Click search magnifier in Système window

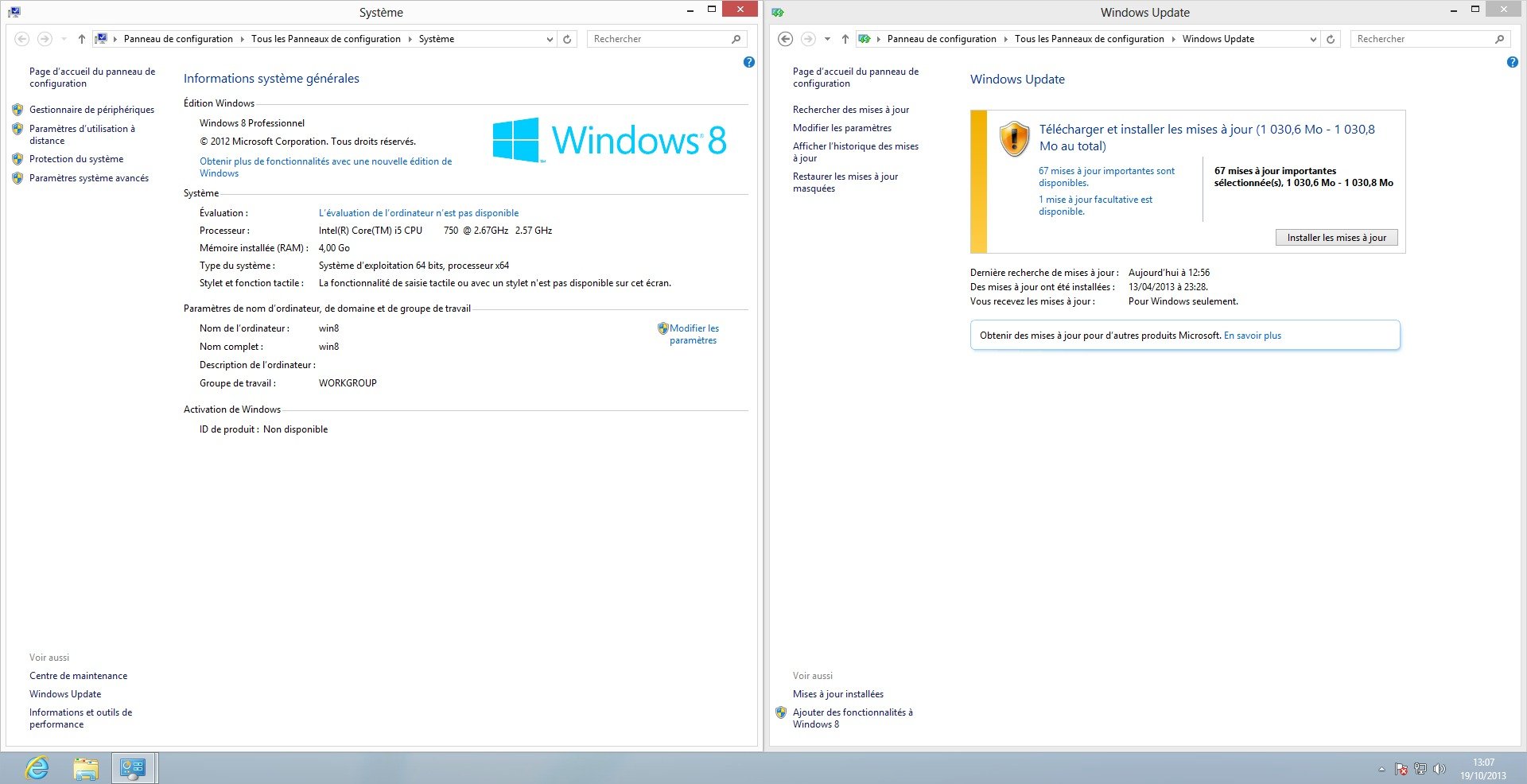click(x=736, y=39)
